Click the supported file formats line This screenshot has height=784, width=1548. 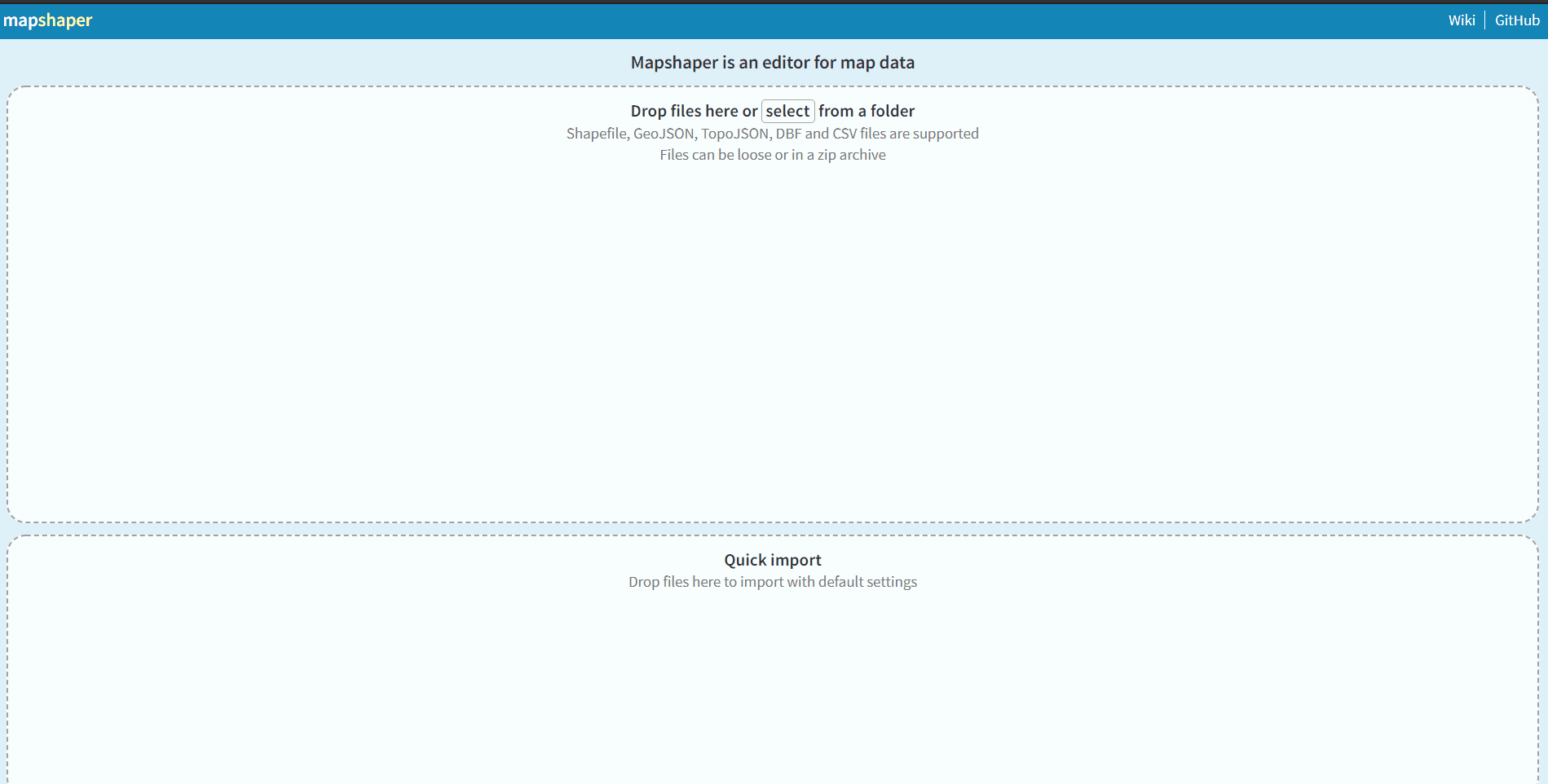[x=773, y=134]
